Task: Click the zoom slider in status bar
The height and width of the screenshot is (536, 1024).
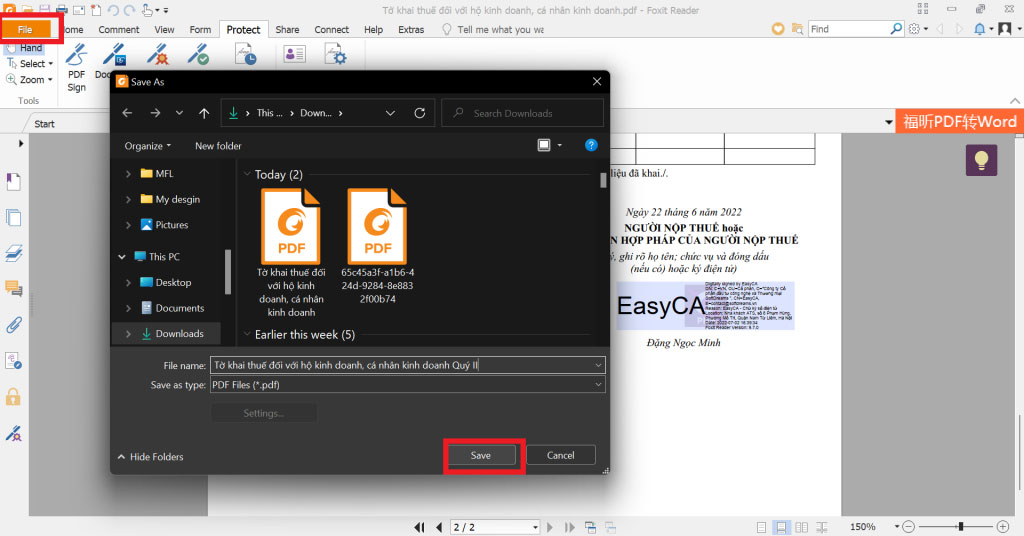Action: (960, 526)
